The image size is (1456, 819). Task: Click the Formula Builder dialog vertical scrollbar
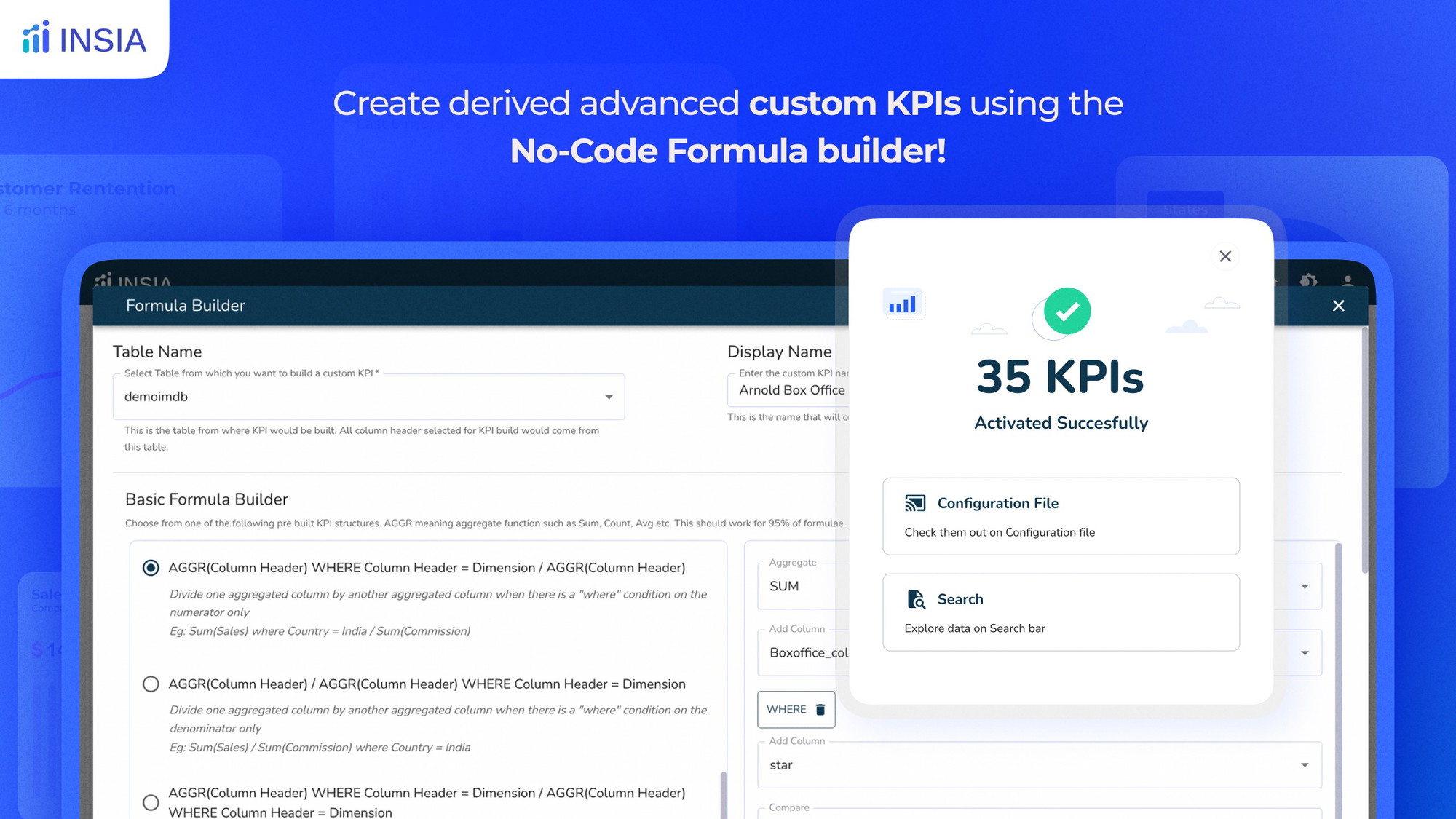[x=1364, y=449]
